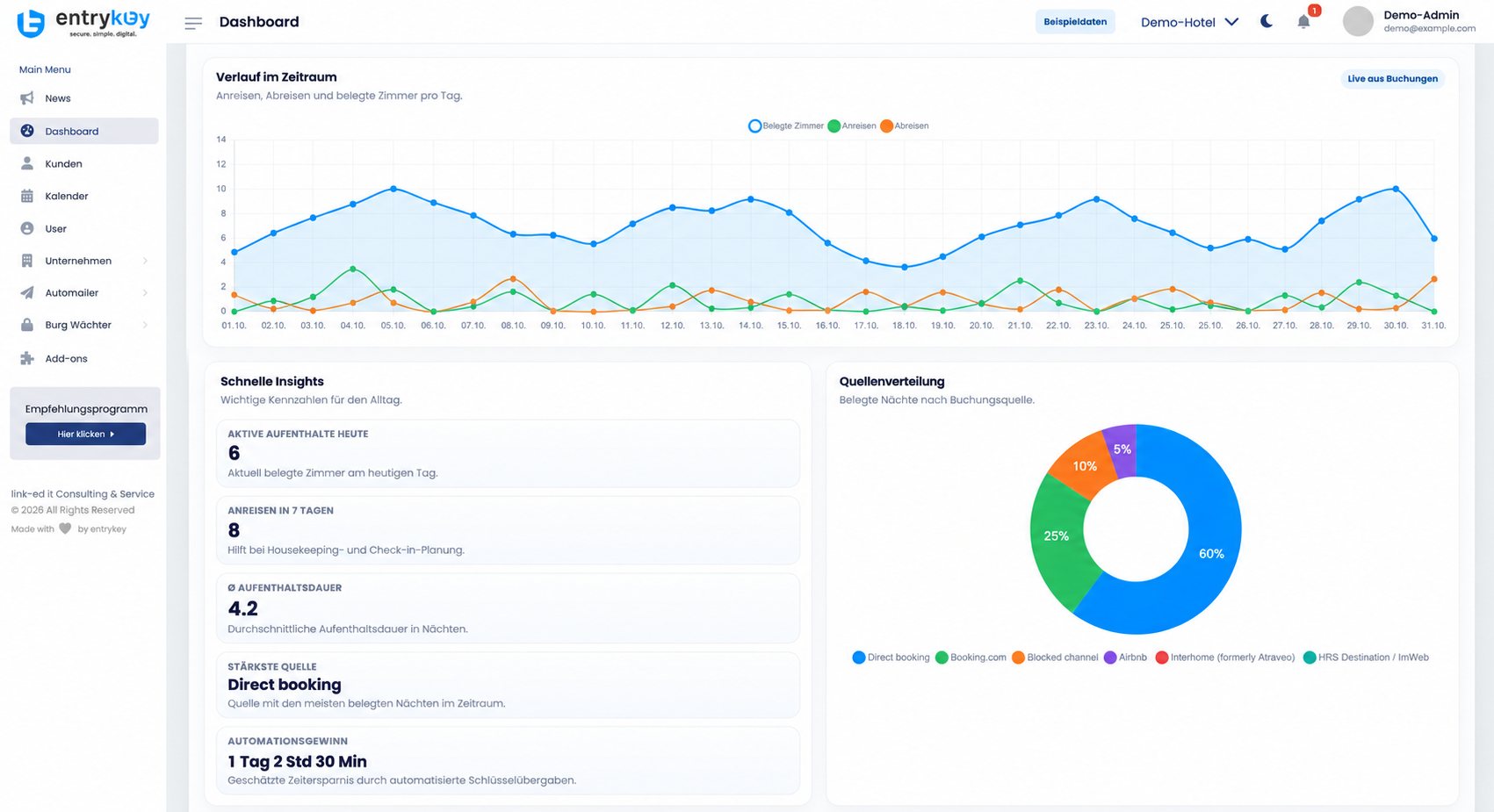Toggle dark mode moon icon
The height and width of the screenshot is (812, 1494).
coord(1267,21)
